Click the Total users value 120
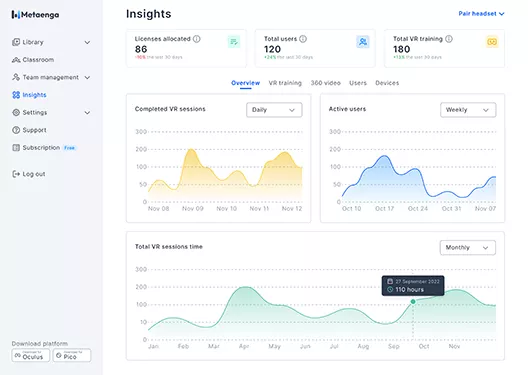 (x=272, y=49)
